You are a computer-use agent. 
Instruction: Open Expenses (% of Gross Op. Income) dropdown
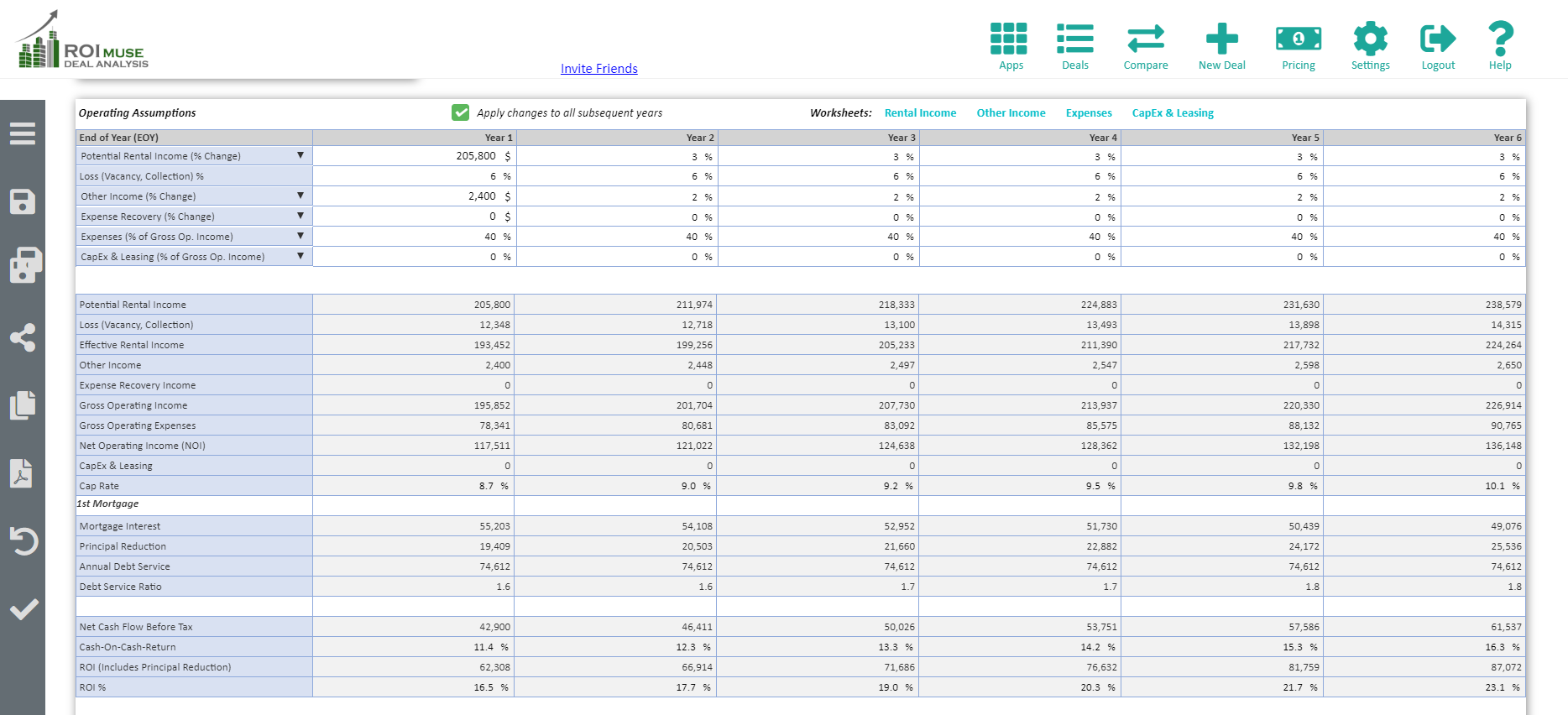point(301,236)
